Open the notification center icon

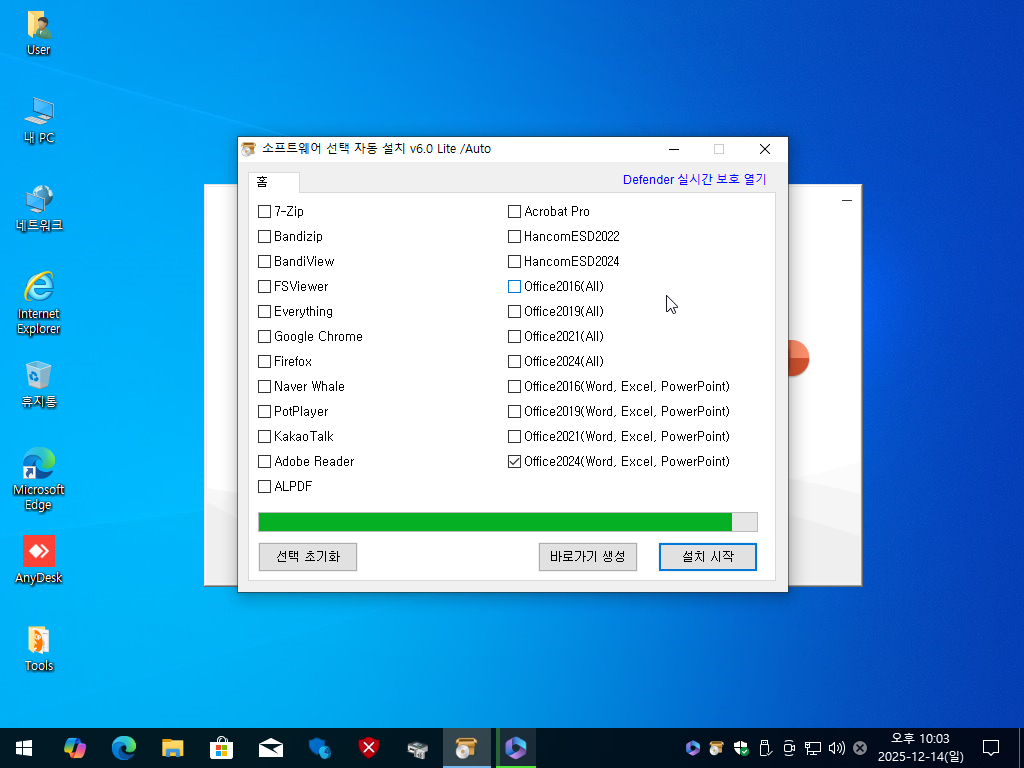991,748
